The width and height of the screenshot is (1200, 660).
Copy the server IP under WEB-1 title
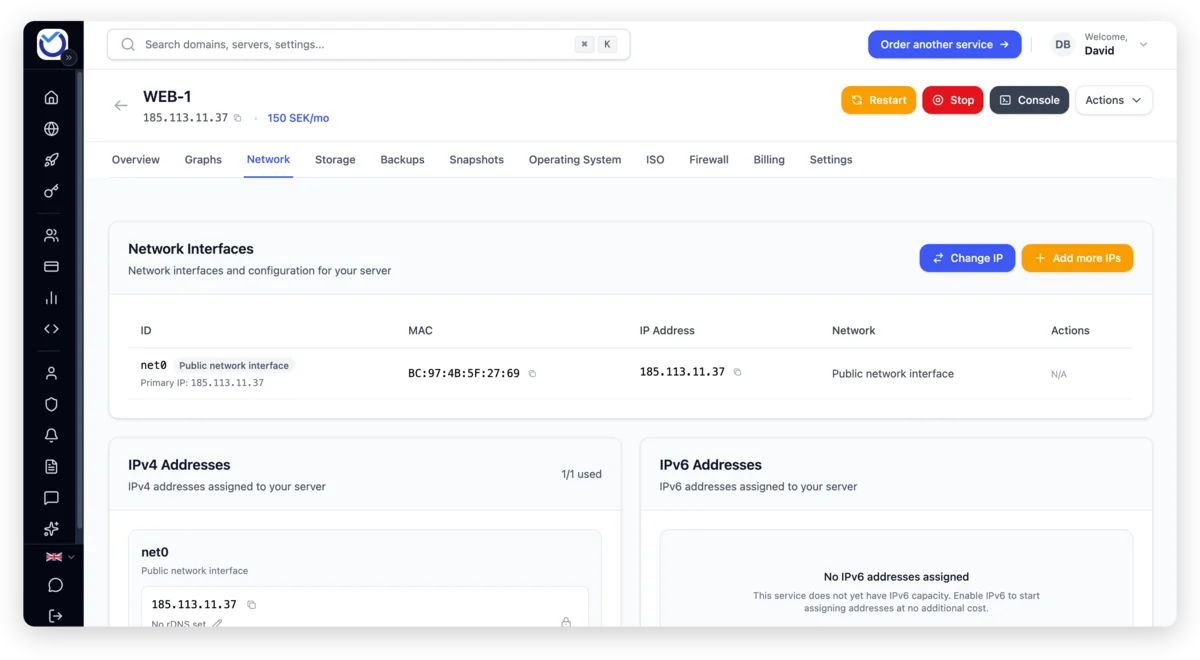click(x=238, y=118)
